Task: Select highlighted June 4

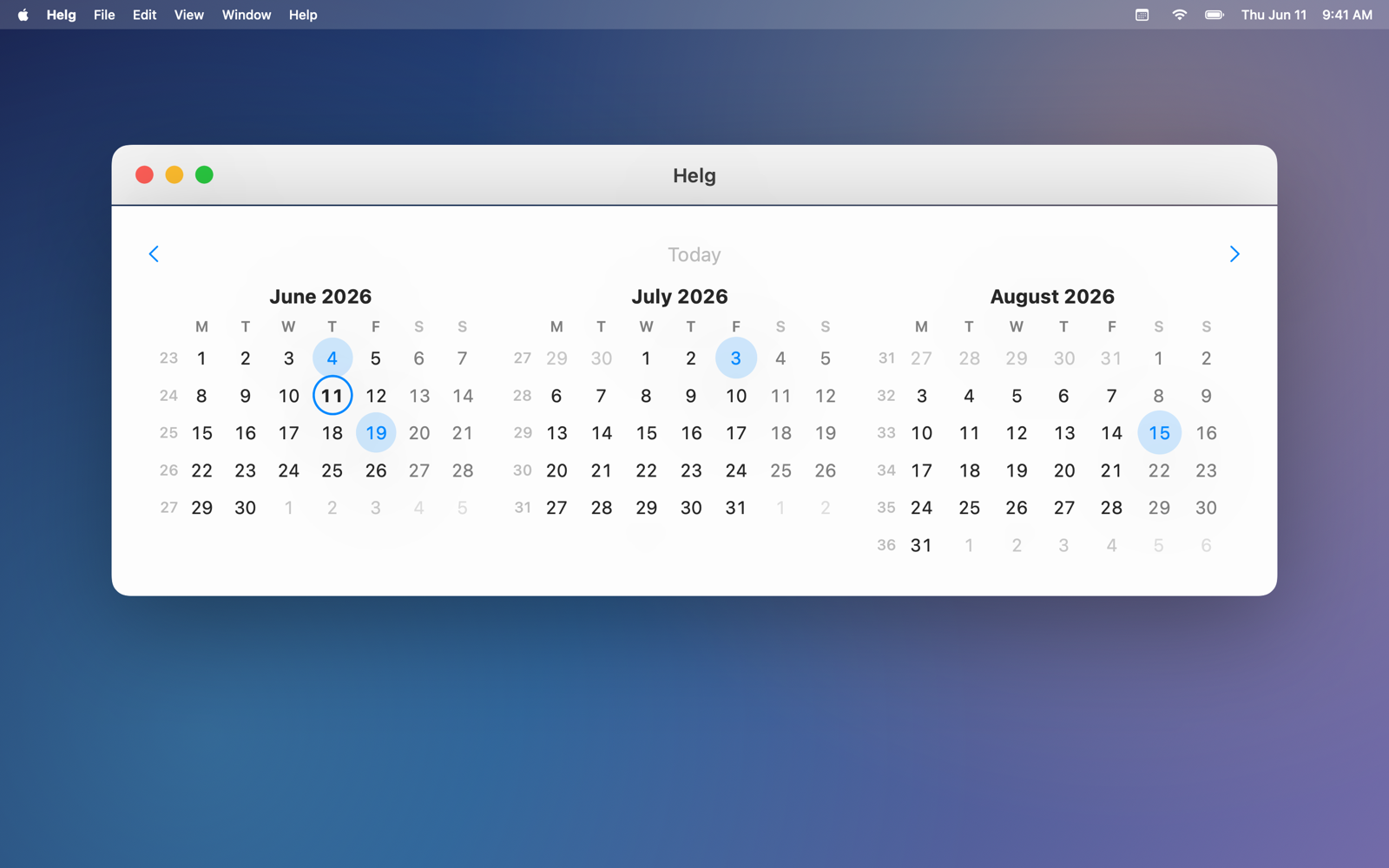Action: point(332,358)
